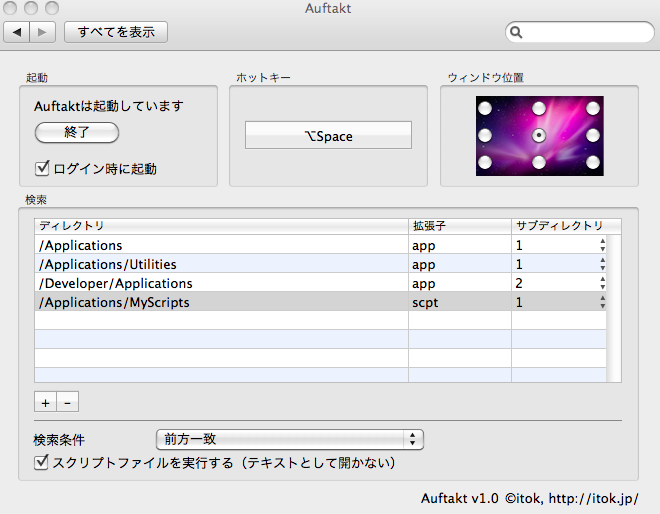Click the app extension for /Developer/Applications
This screenshot has height=514, width=660.
[x=460, y=283]
